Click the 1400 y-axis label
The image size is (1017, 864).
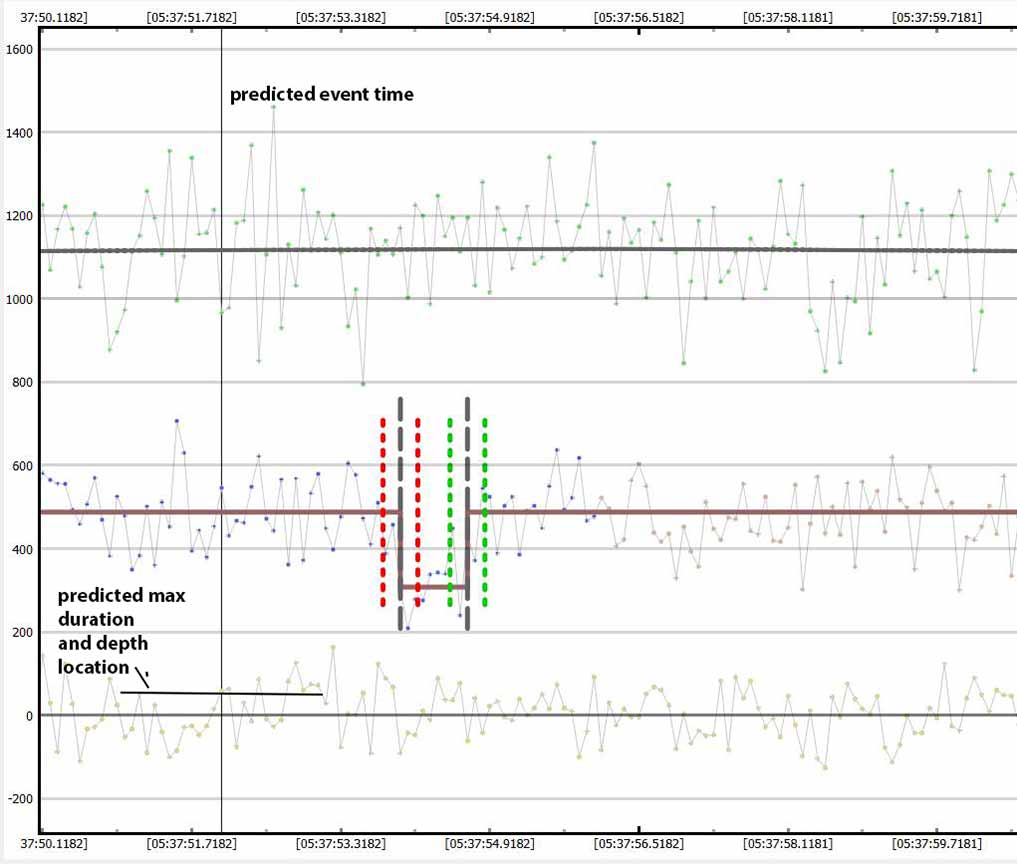(19, 133)
